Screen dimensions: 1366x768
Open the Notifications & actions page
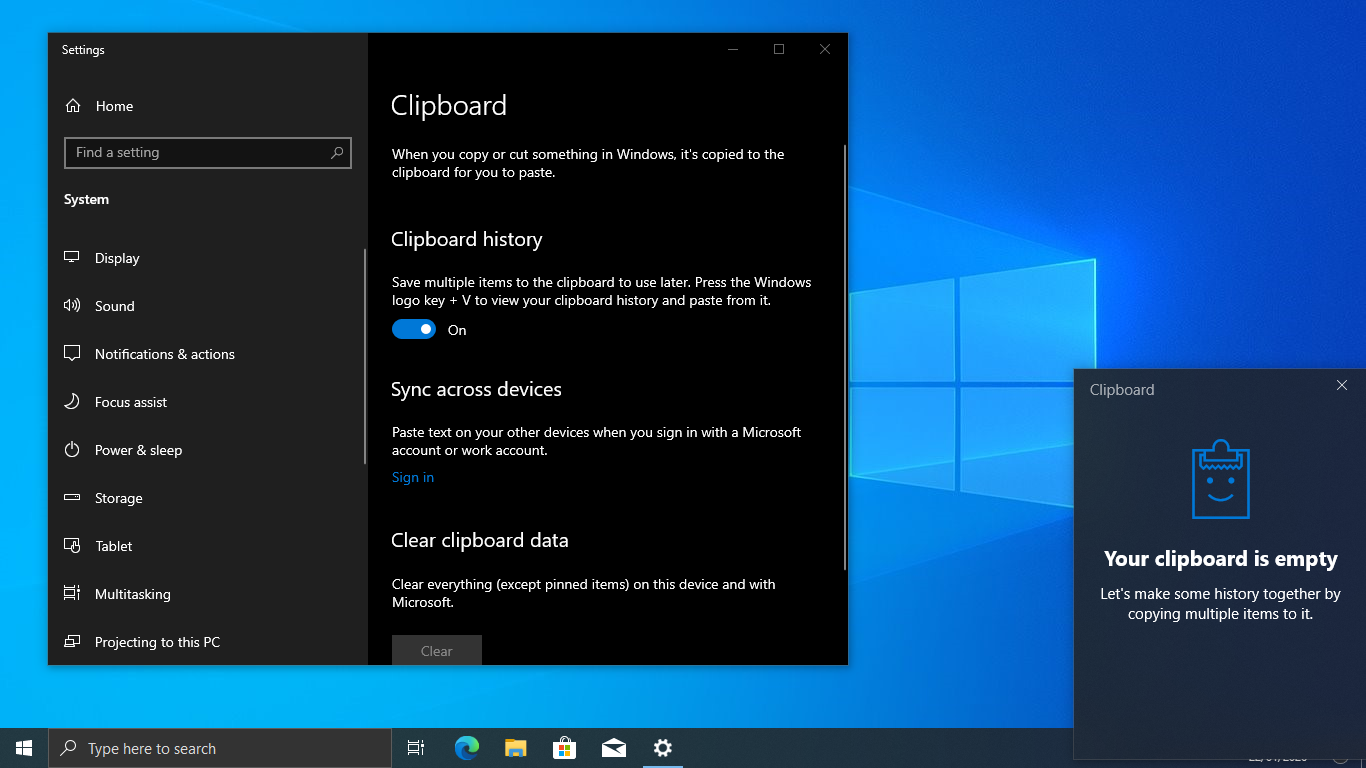pos(165,354)
